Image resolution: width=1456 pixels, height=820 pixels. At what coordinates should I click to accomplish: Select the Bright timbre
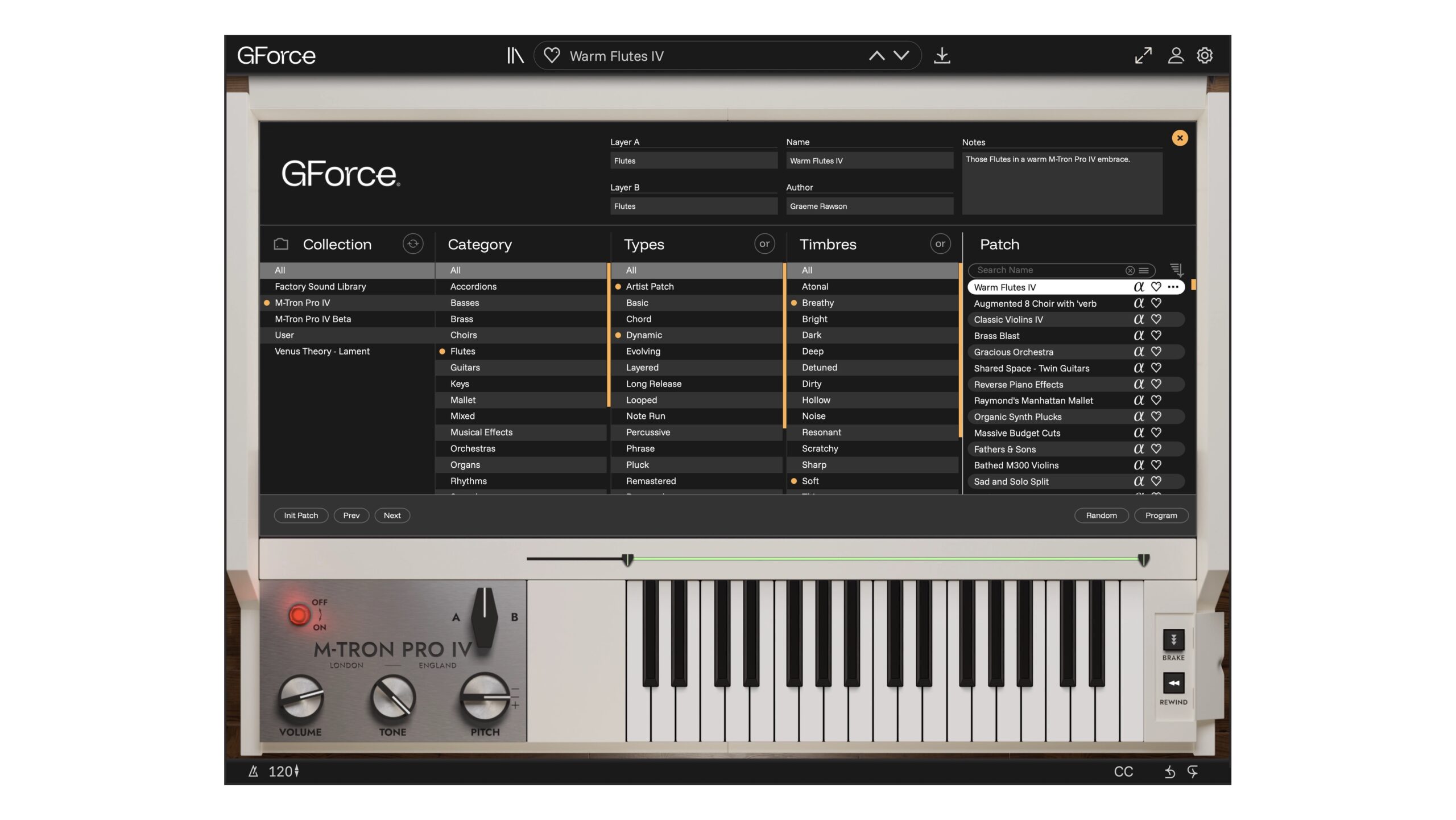872,319
